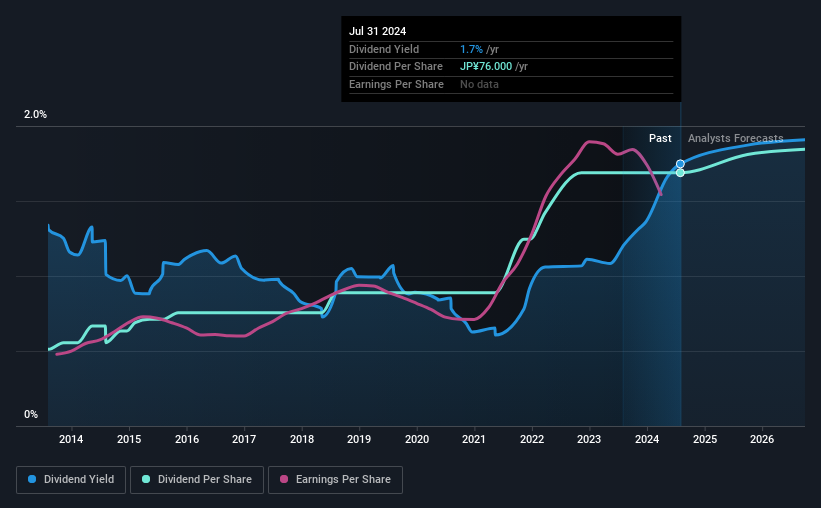Click the blue Dividend Yield marker dot
This screenshot has height=508, width=821.
[680, 164]
